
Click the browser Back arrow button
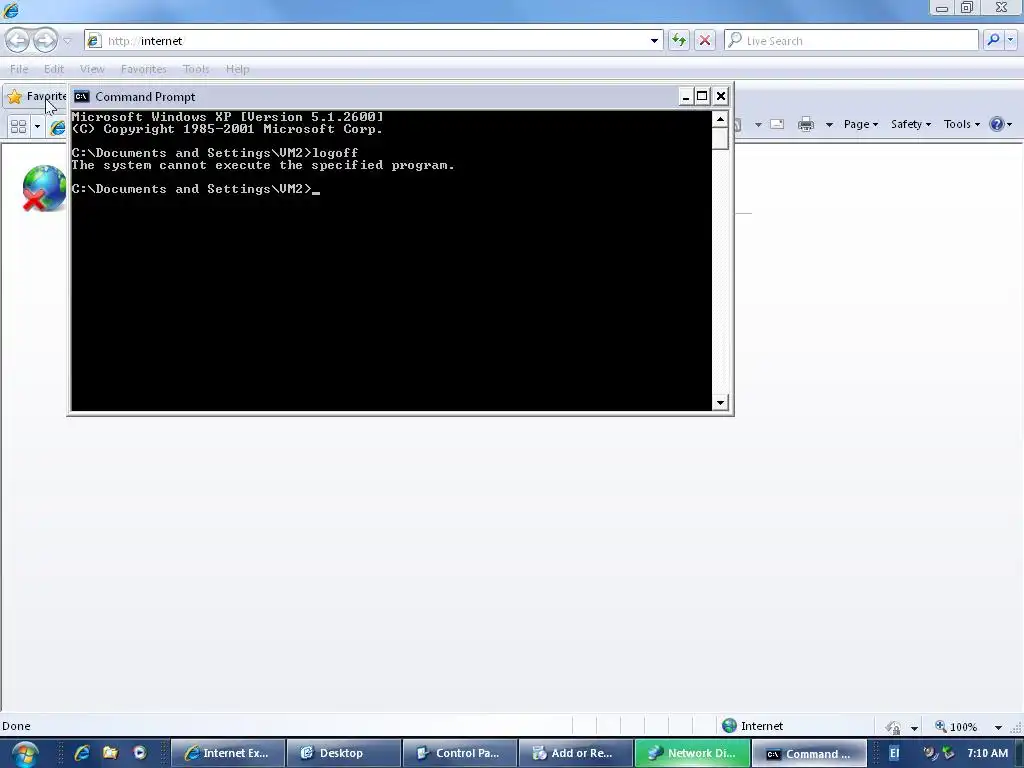(18, 40)
